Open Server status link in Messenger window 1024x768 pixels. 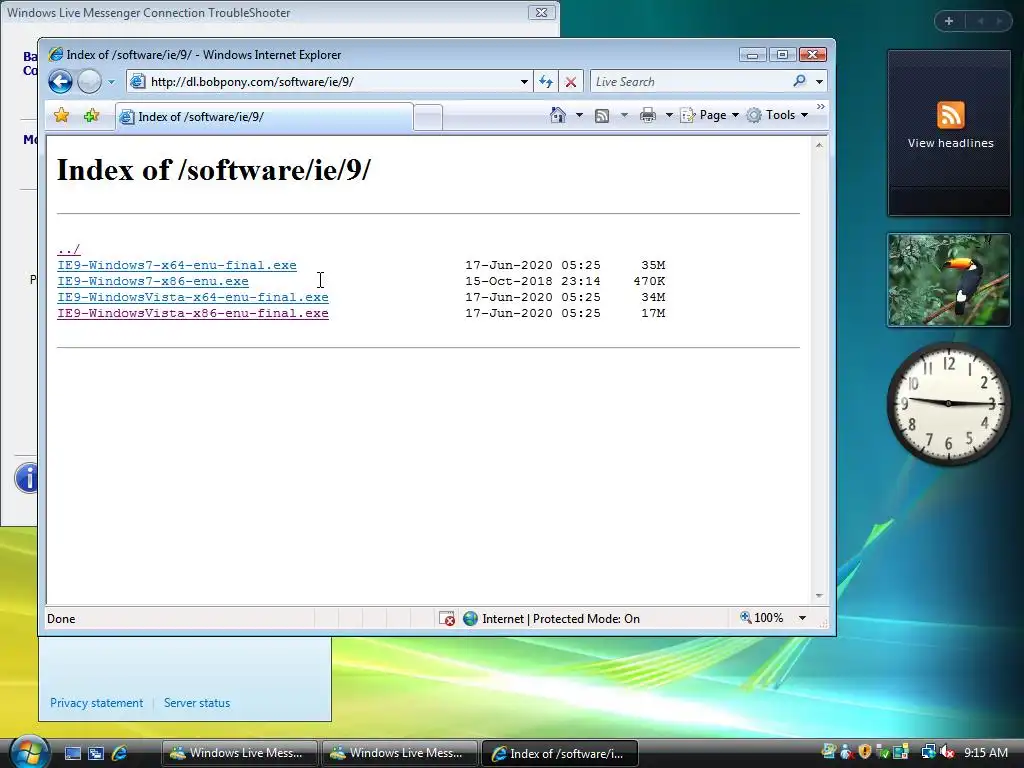click(x=197, y=703)
